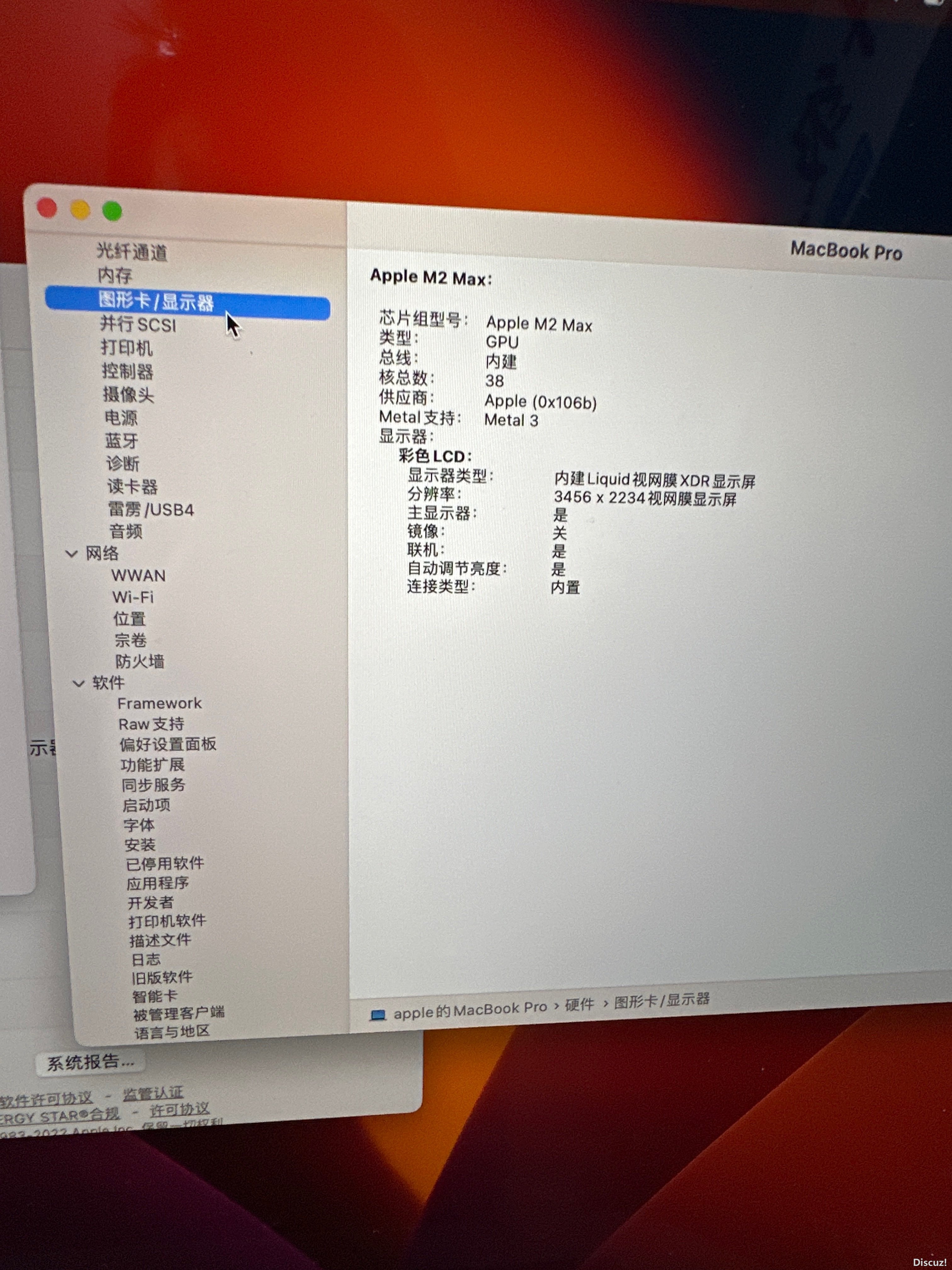Select 读卡器 in the sidebar
This screenshot has height=1270, width=952.
pyautogui.click(x=133, y=487)
